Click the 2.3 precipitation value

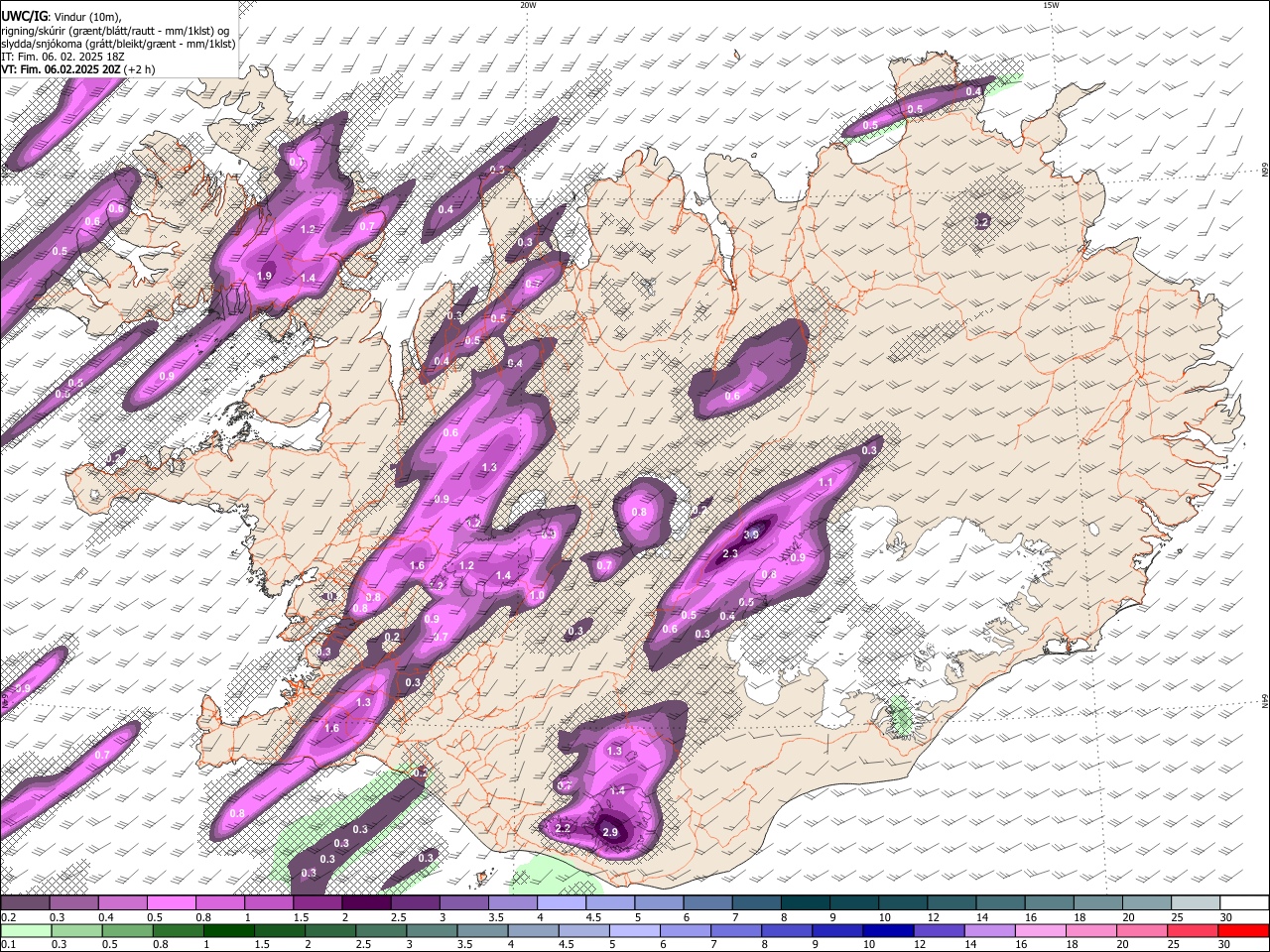[730, 553]
